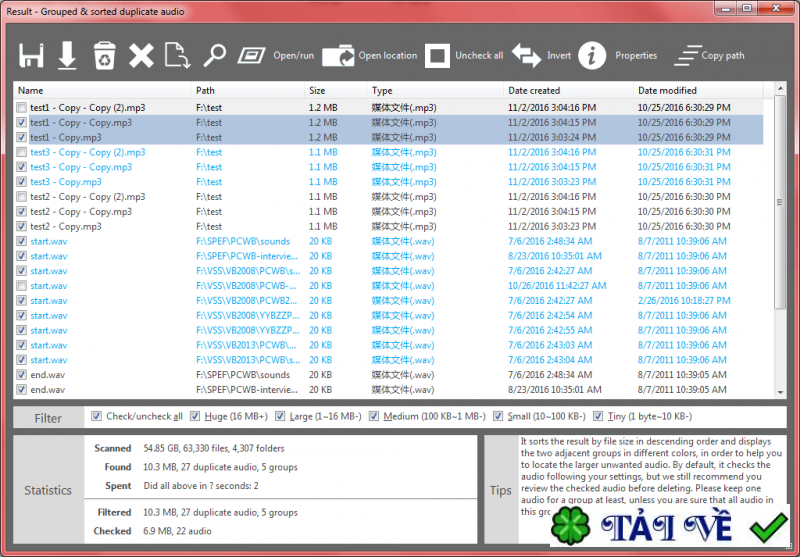800x557 pixels.
Task: Uncheck the box for test3 - Copy.mp3
Action: 21,182
